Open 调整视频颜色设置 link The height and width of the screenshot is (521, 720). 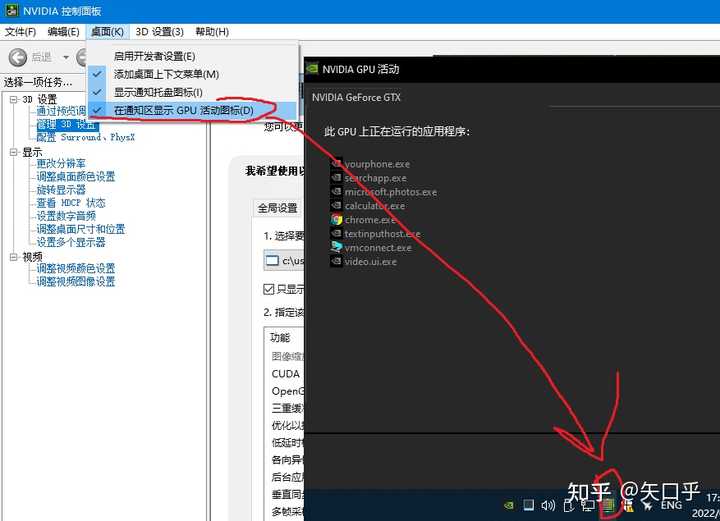tap(76, 268)
